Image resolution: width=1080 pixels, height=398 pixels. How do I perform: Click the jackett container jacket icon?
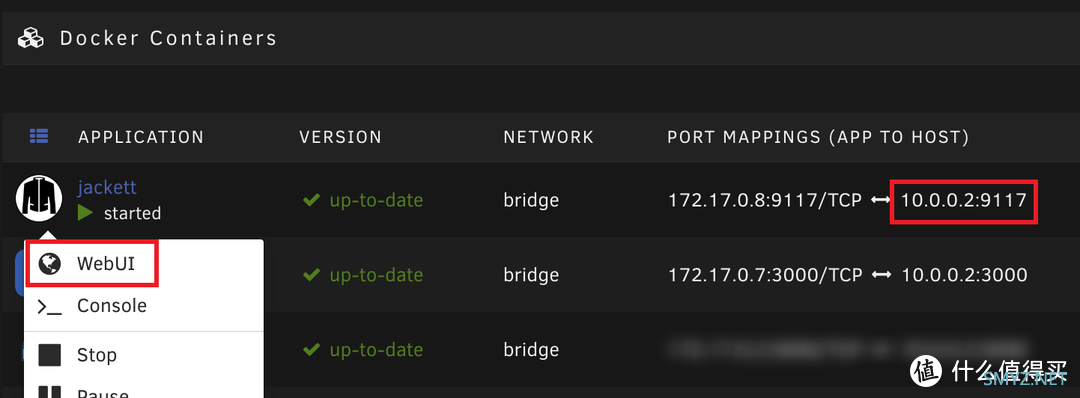pos(39,198)
